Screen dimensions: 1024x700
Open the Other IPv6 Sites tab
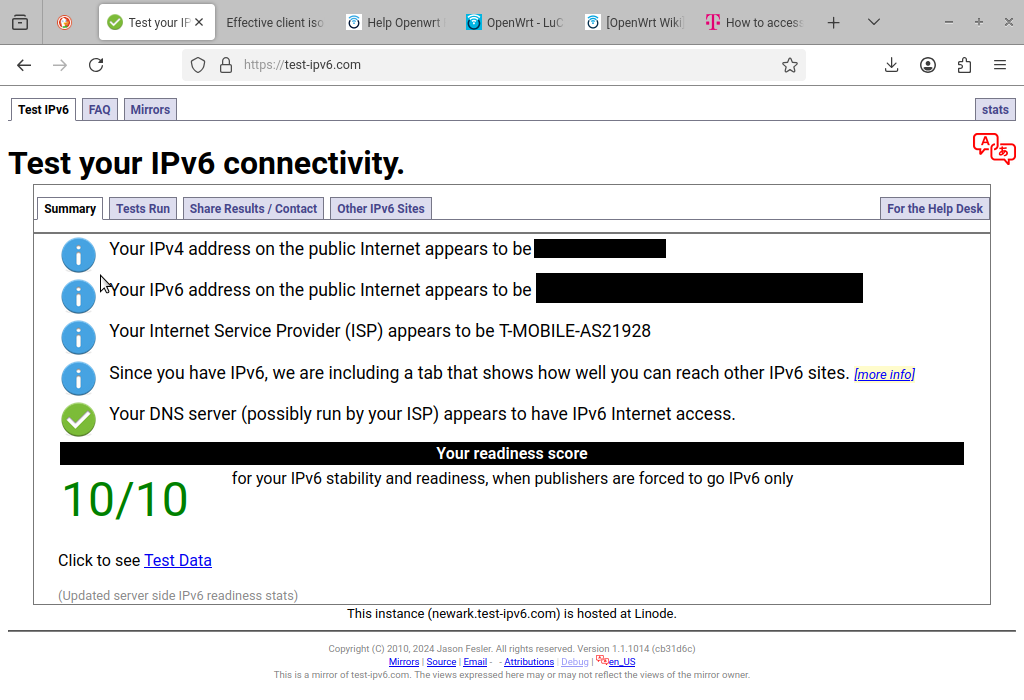click(381, 209)
